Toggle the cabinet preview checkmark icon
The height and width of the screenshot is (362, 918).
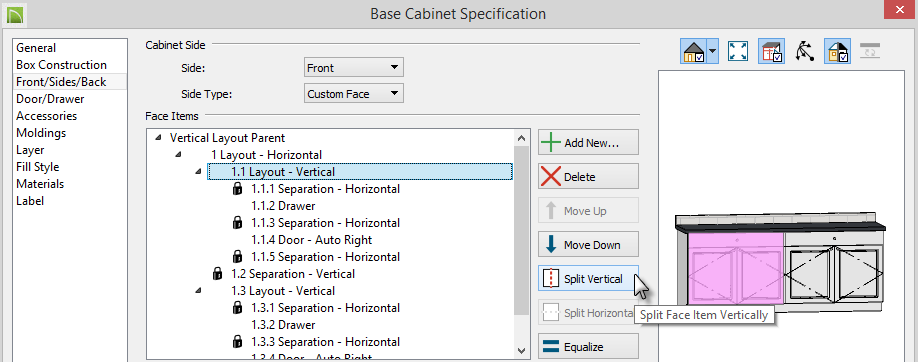[771, 52]
